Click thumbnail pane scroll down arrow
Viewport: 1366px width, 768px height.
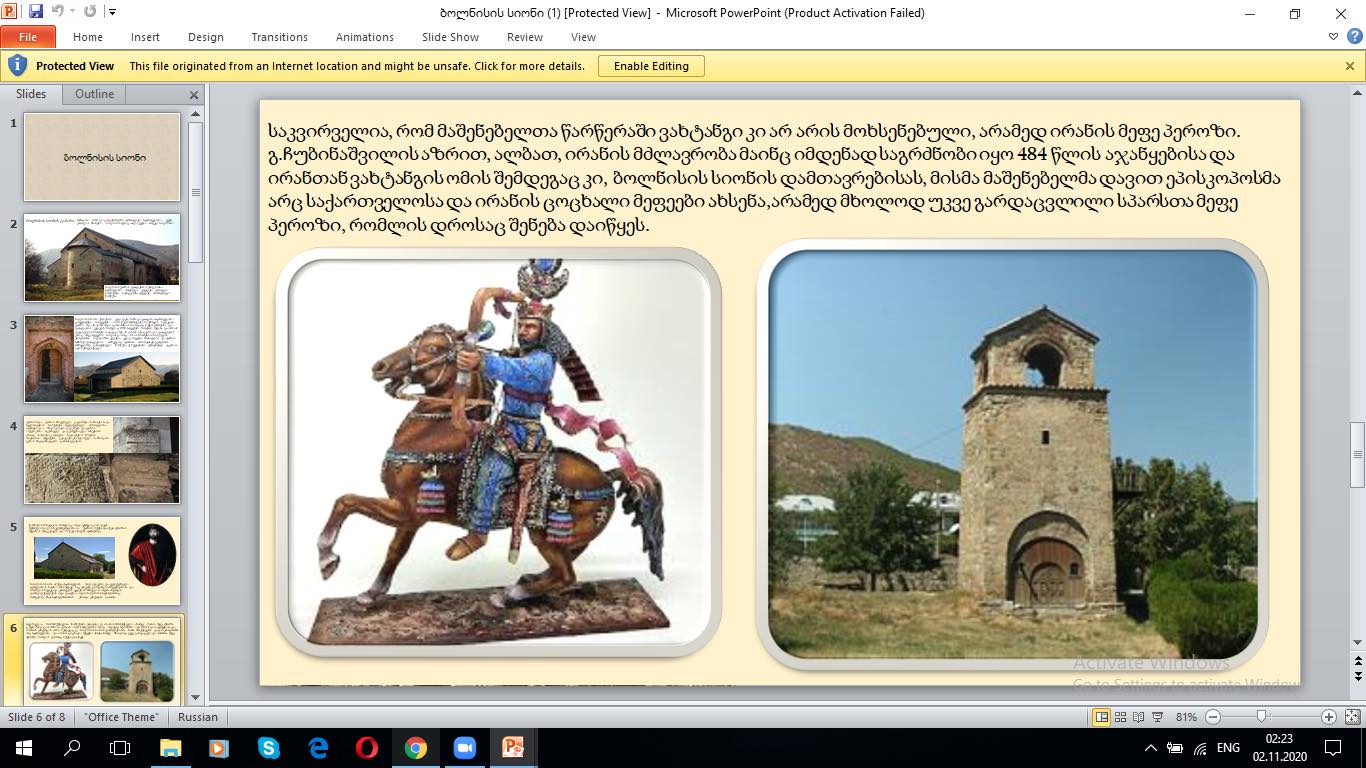pos(195,697)
